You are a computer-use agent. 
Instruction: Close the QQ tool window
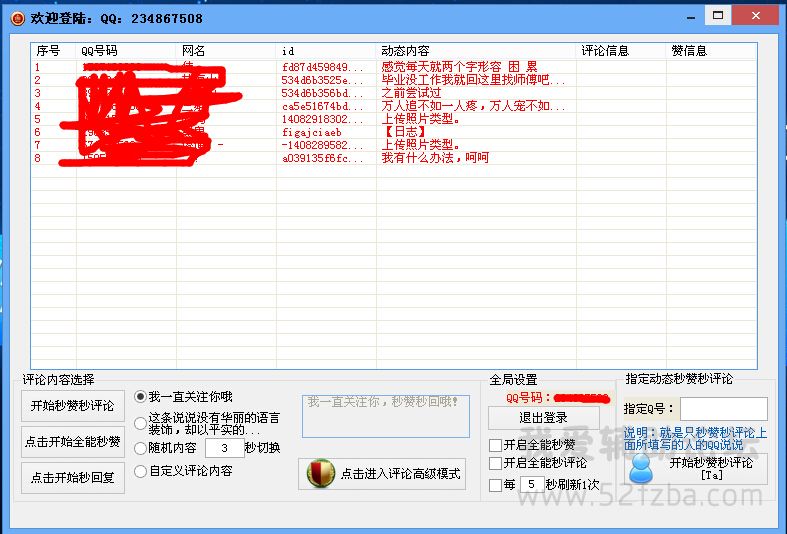[x=755, y=16]
